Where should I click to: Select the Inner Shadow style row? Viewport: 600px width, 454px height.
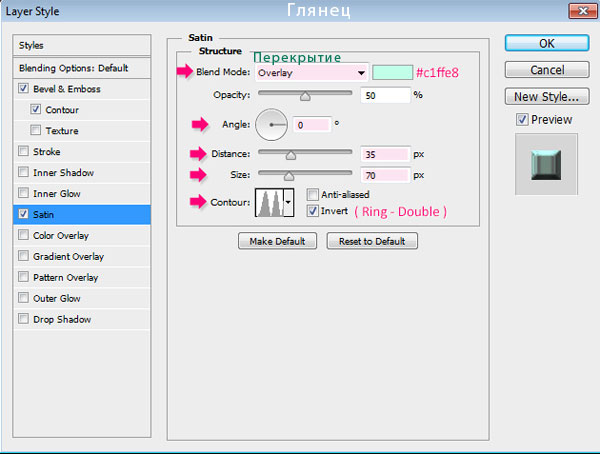tap(82, 173)
